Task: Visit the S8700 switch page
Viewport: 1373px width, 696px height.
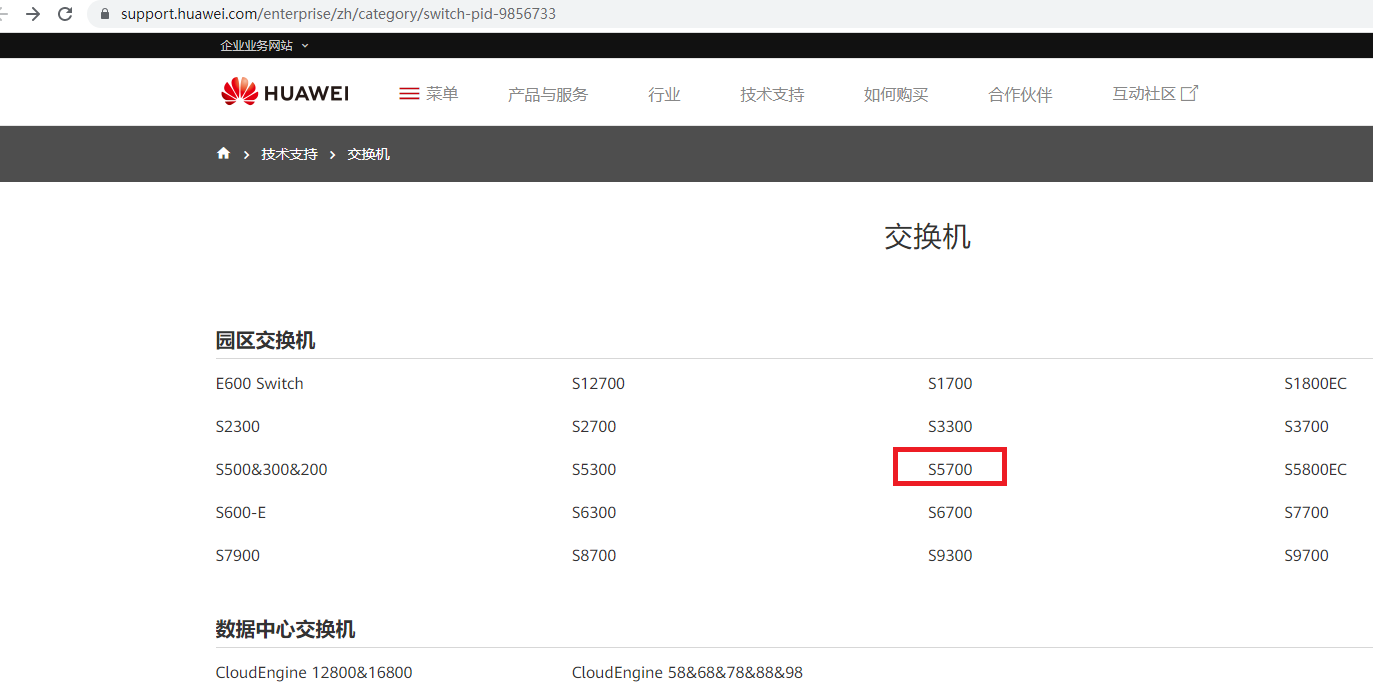Action: [594, 555]
